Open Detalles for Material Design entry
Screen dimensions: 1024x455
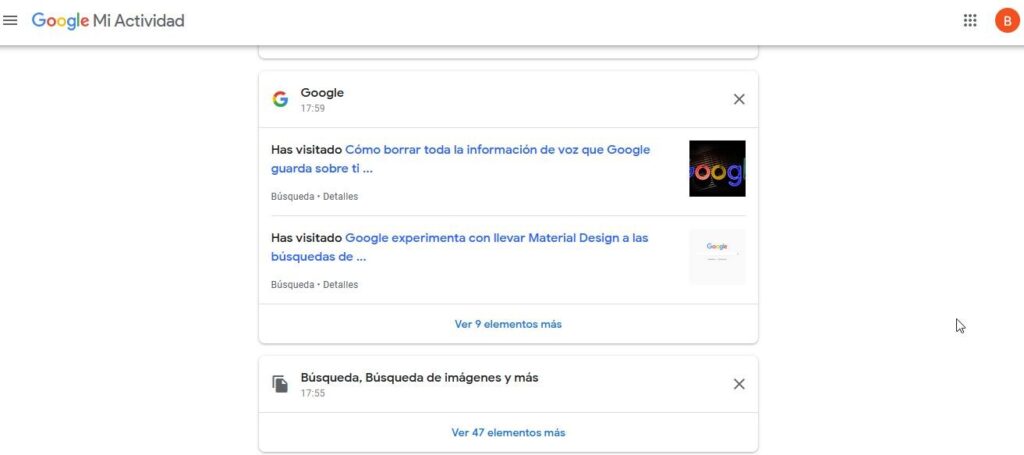pos(340,285)
